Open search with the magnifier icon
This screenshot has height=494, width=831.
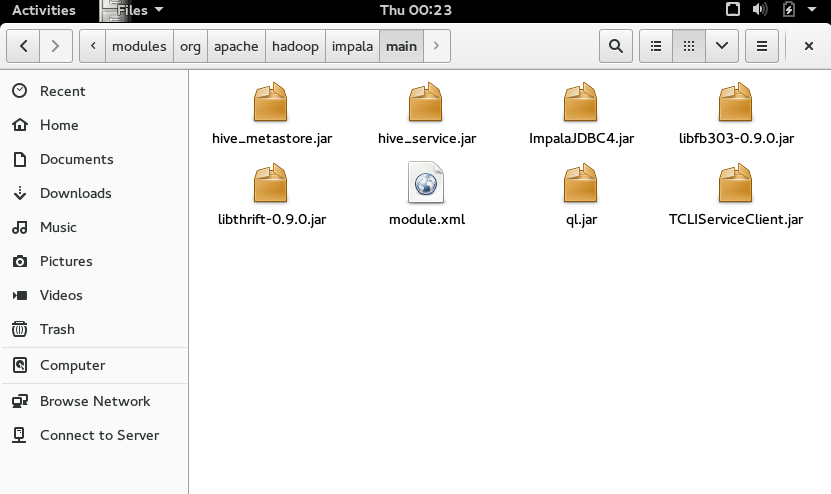point(616,46)
